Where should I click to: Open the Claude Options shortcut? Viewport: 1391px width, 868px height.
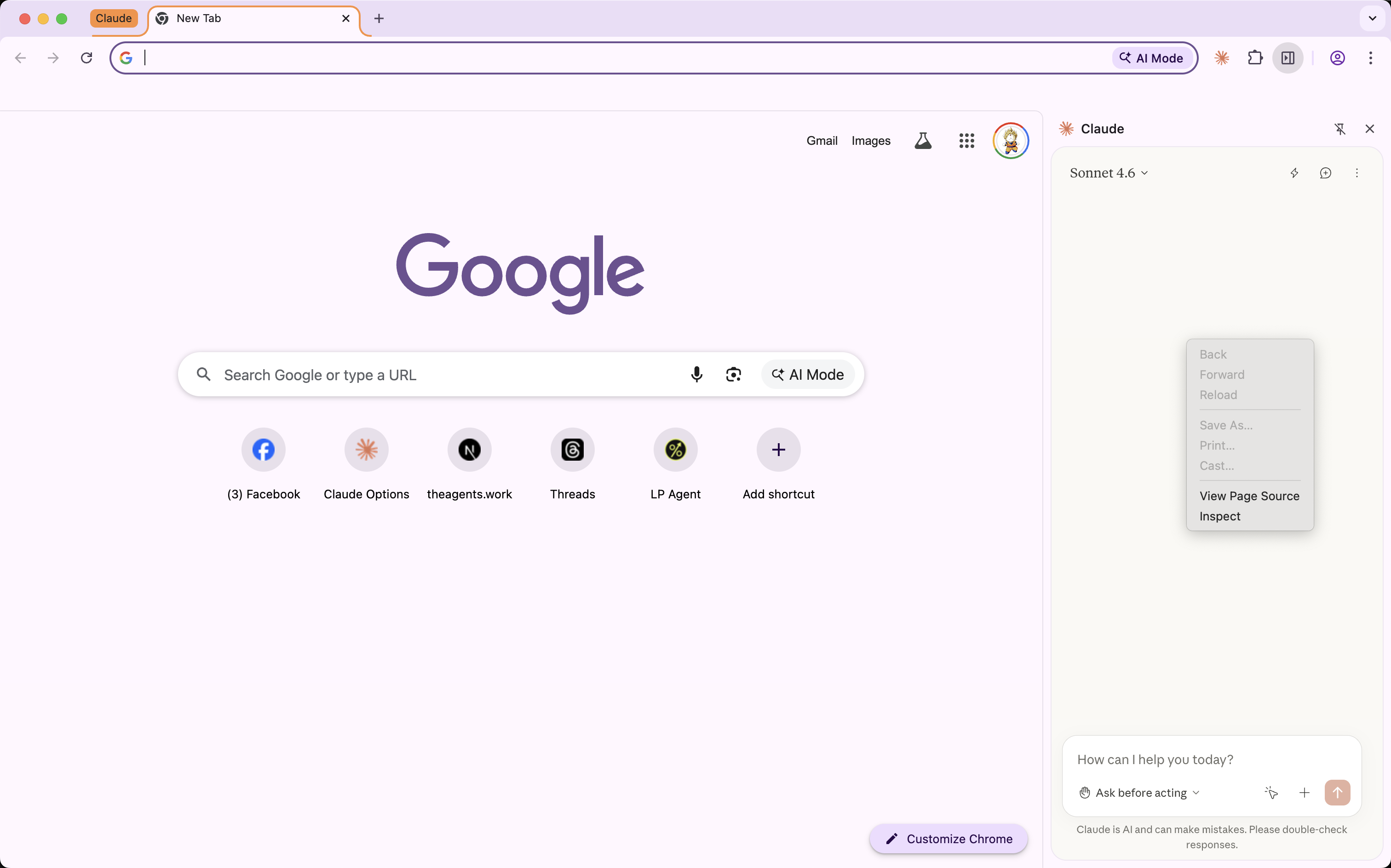pos(367,464)
